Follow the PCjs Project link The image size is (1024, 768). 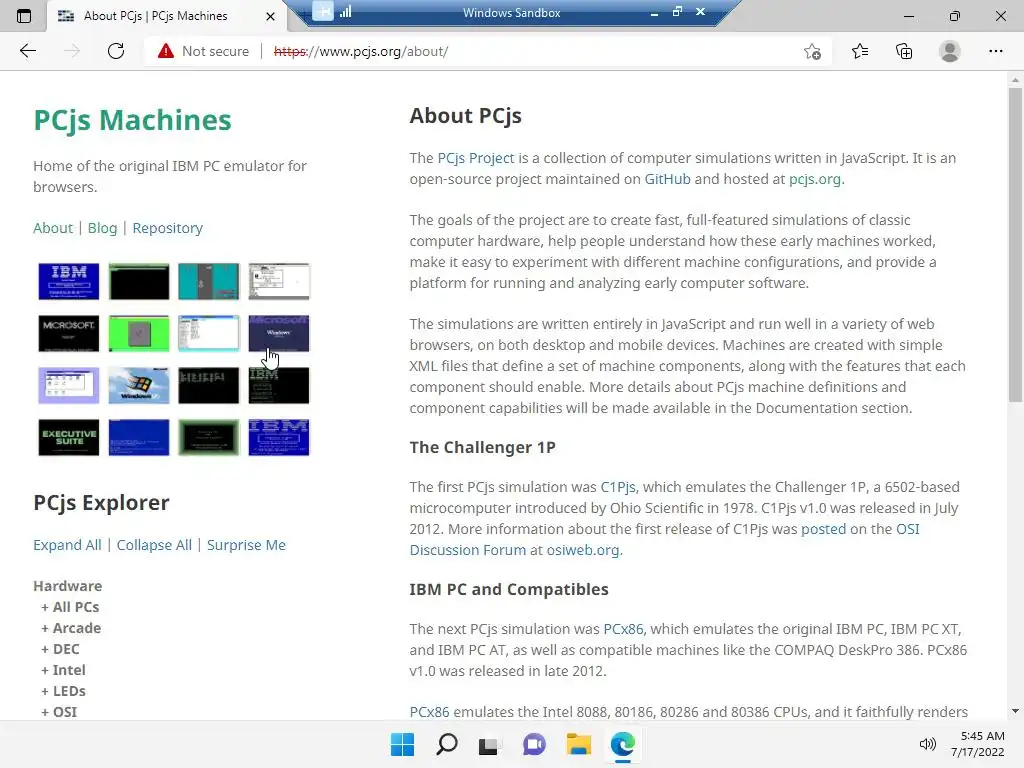[x=475, y=158]
